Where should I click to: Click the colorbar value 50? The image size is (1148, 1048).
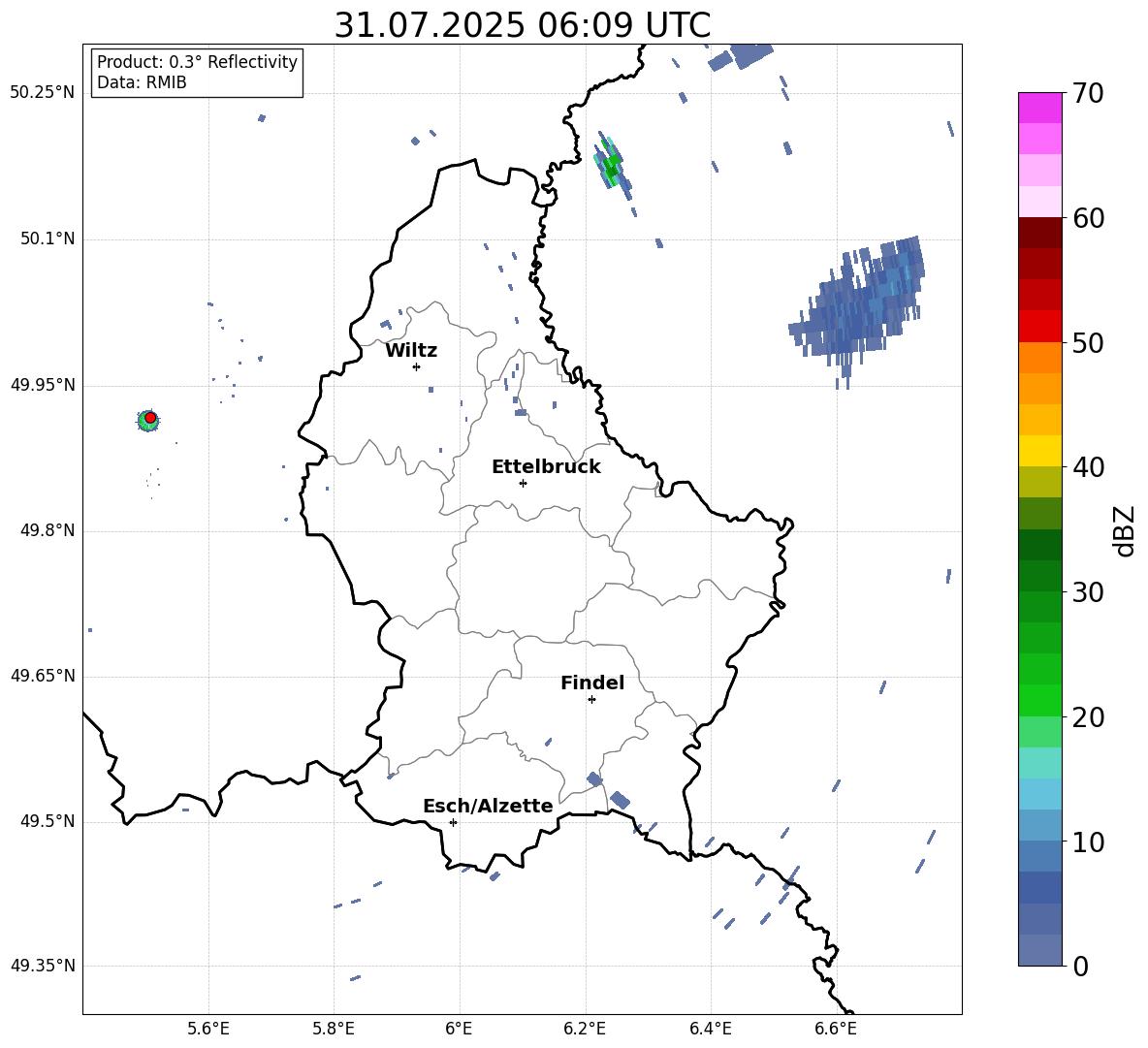[1088, 342]
